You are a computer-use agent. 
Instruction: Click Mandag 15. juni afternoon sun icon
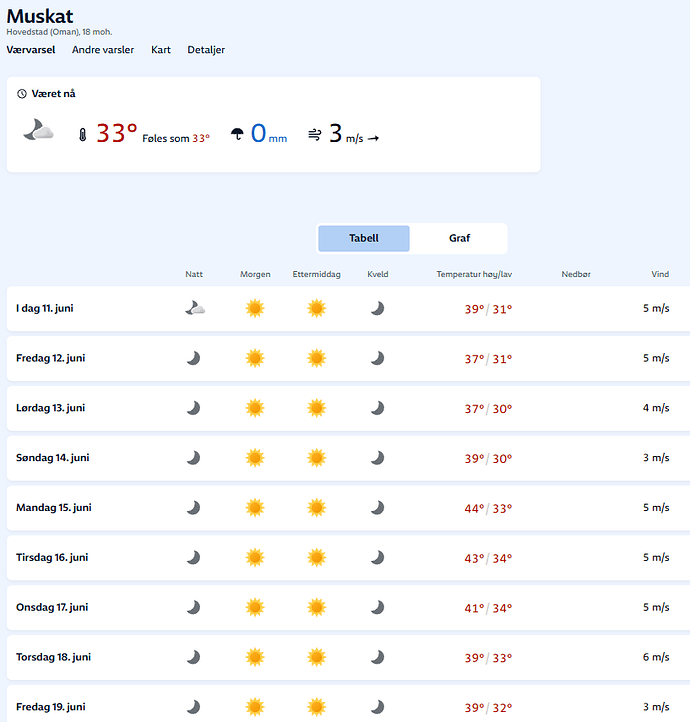click(317, 507)
